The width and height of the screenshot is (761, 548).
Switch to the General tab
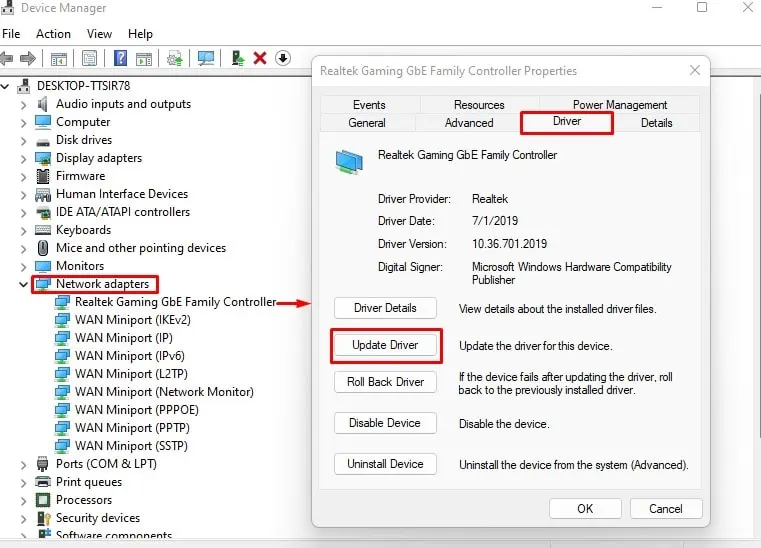[x=367, y=123]
